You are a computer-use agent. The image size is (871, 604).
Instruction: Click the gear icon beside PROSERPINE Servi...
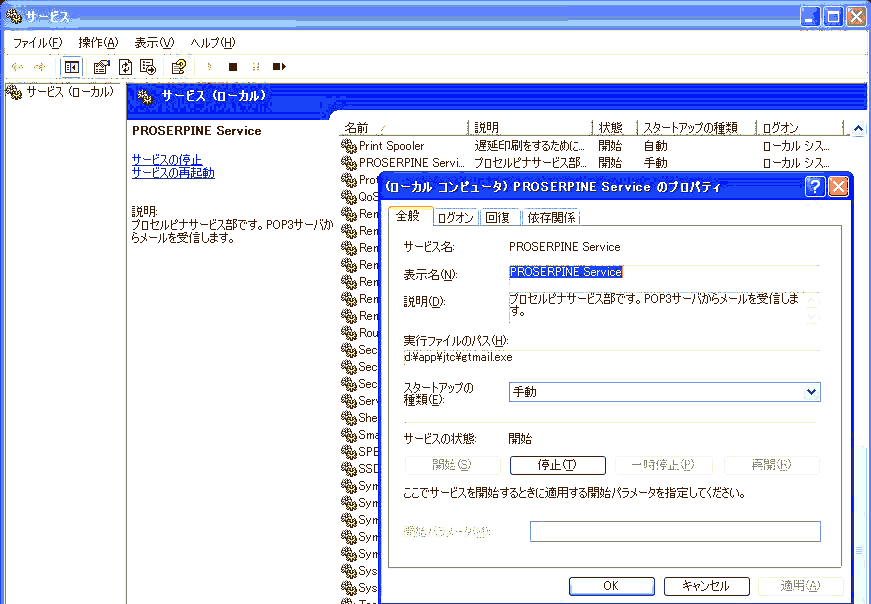click(x=349, y=163)
